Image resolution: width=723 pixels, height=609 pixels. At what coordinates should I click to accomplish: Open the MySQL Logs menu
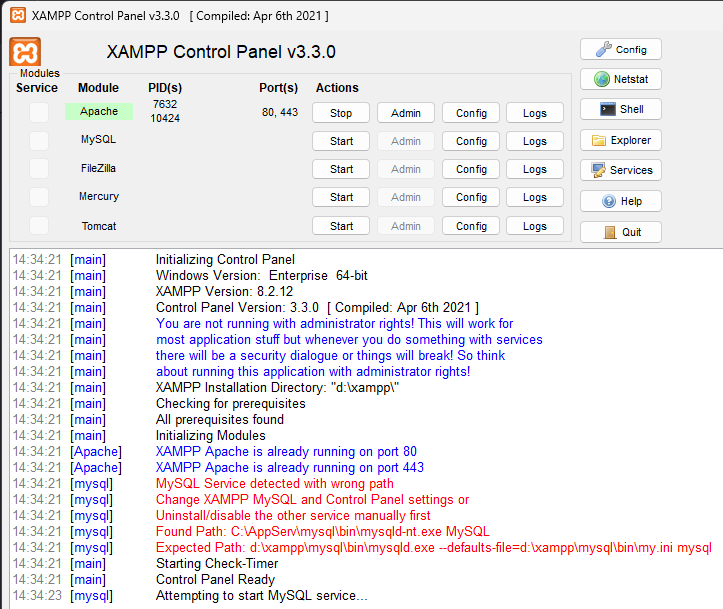(535, 141)
